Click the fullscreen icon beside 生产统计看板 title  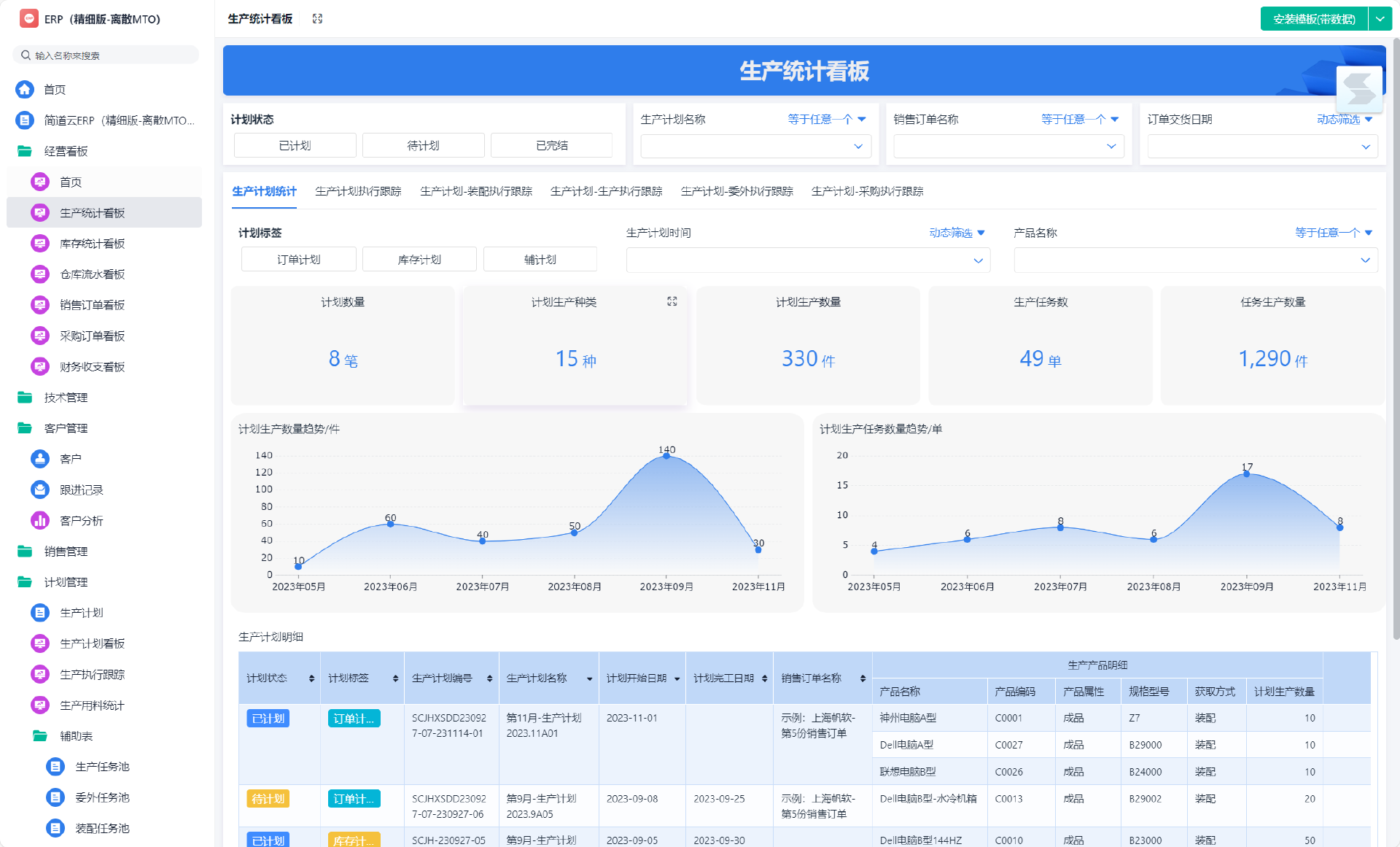(317, 19)
